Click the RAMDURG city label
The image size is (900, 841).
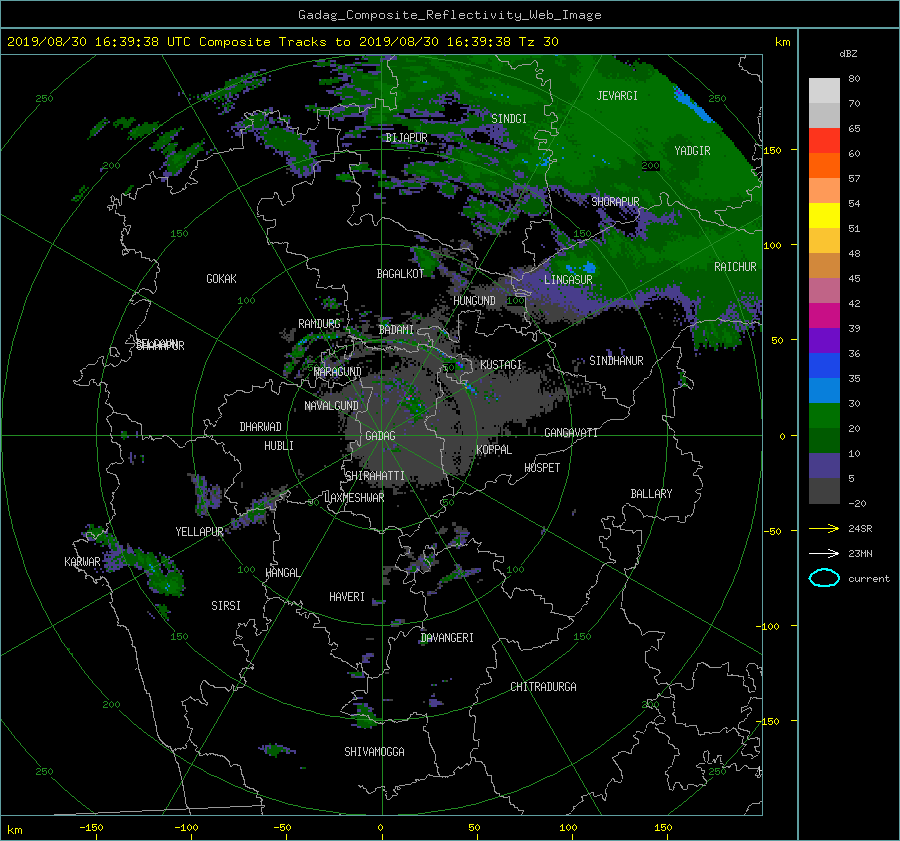[319, 324]
